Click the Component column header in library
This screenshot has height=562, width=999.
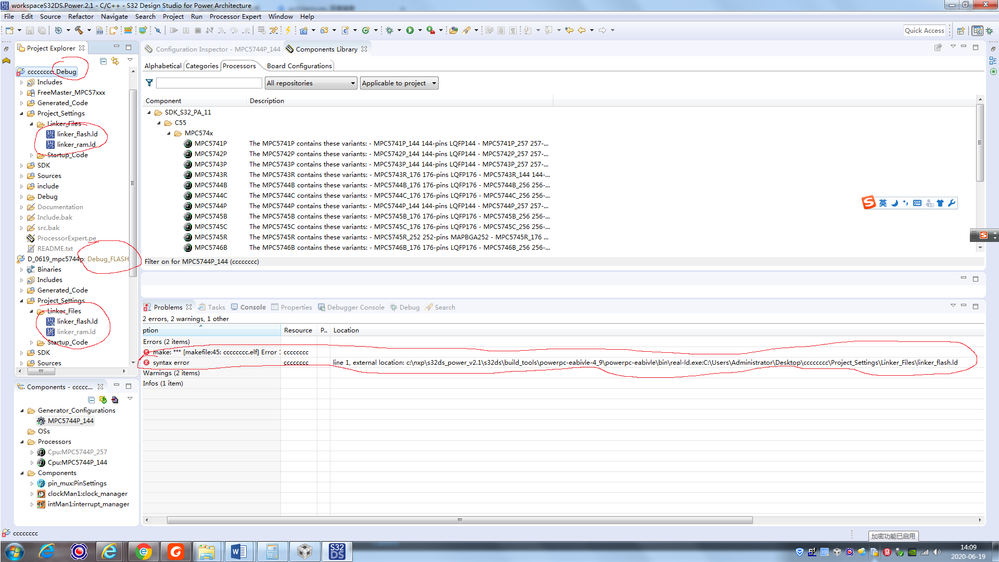tap(163, 101)
